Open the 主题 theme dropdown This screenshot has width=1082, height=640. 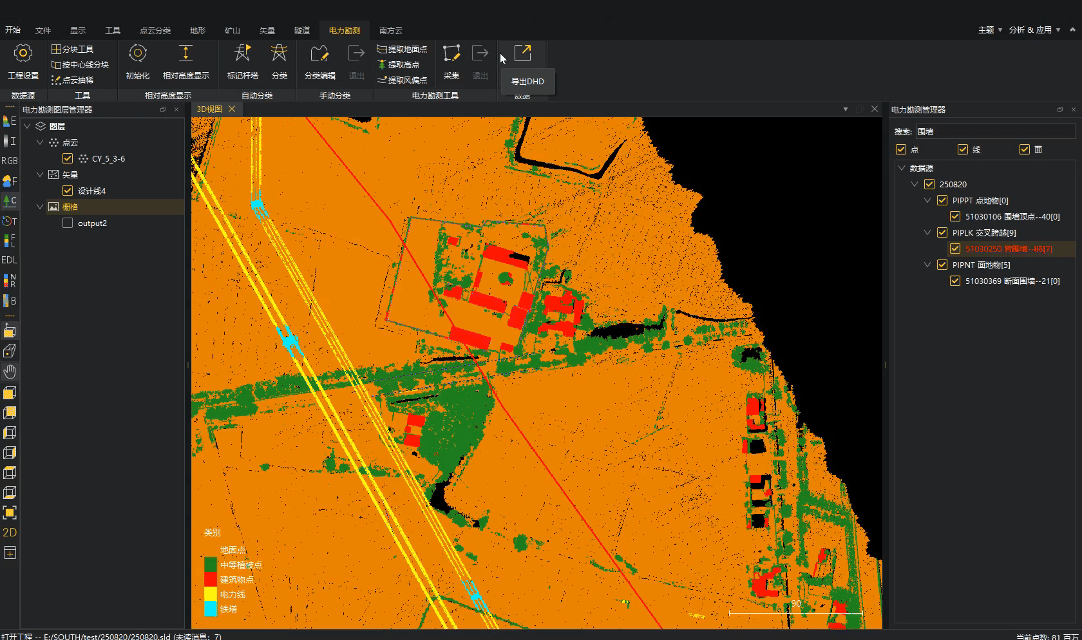990,30
